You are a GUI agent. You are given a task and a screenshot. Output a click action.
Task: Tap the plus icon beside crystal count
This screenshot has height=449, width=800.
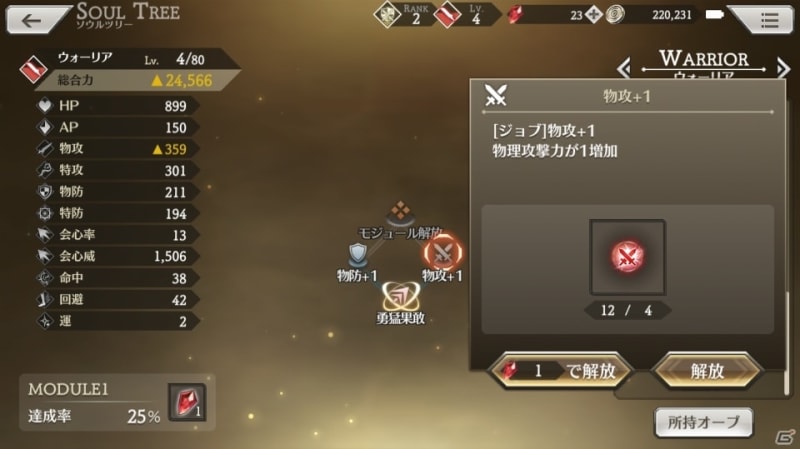tap(593, 15)
